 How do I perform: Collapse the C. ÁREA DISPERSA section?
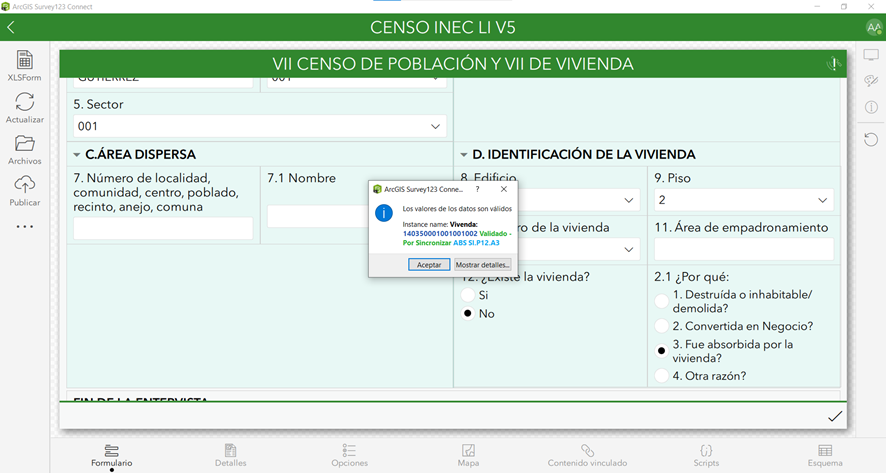pyautogui.click(x=77, y=154)
